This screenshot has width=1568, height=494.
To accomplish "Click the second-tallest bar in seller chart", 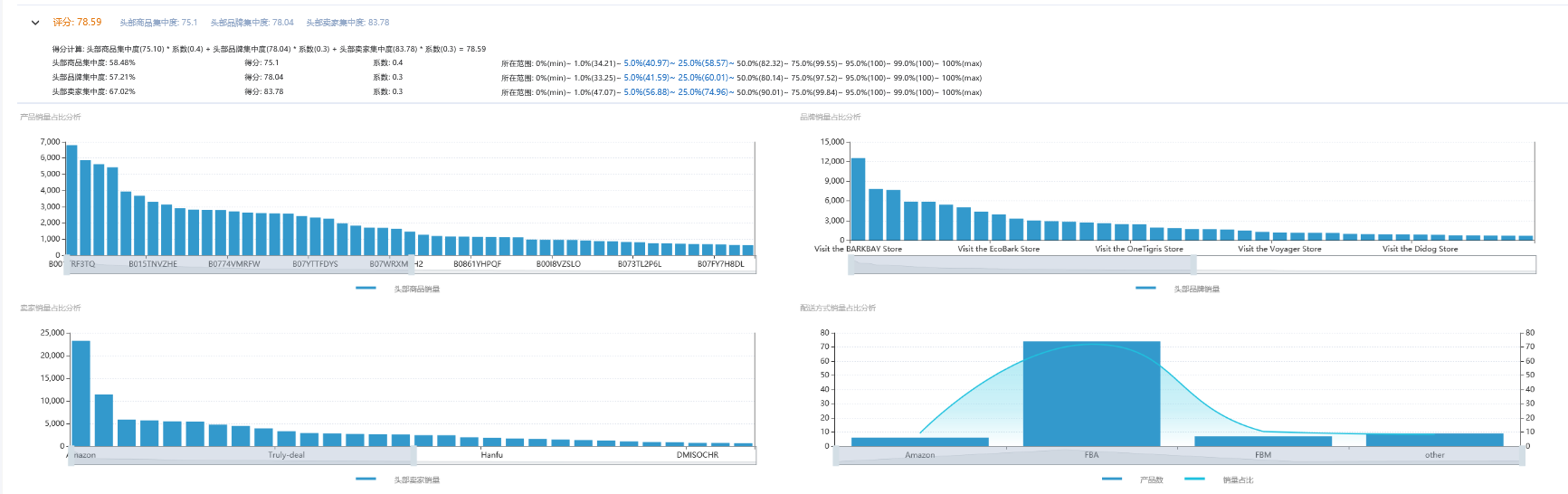I will pyautogui.click(x=104, y=420).
